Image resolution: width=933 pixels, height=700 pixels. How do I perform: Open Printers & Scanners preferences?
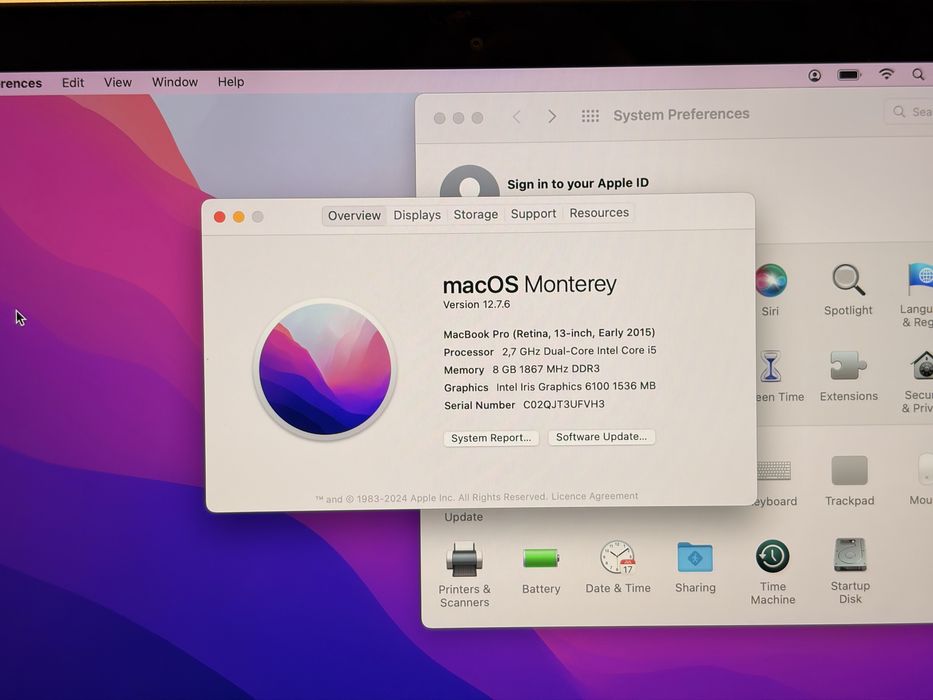coord(464,559)
